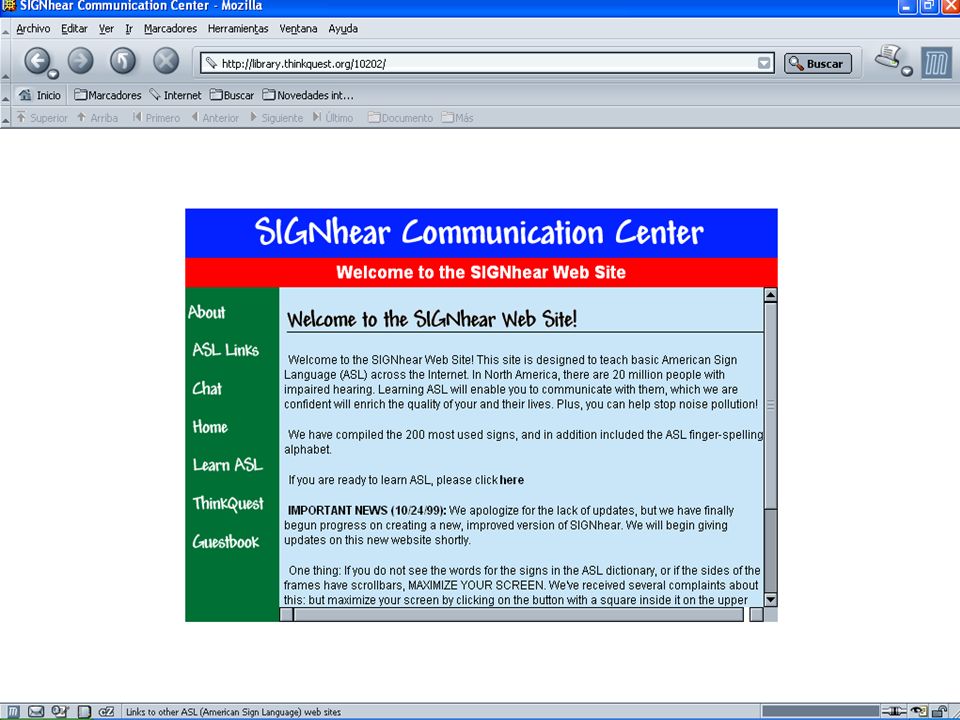Click the vertical scrollbar thumb
The width and height of the screenshot is (960, 720).
point(771,405)
